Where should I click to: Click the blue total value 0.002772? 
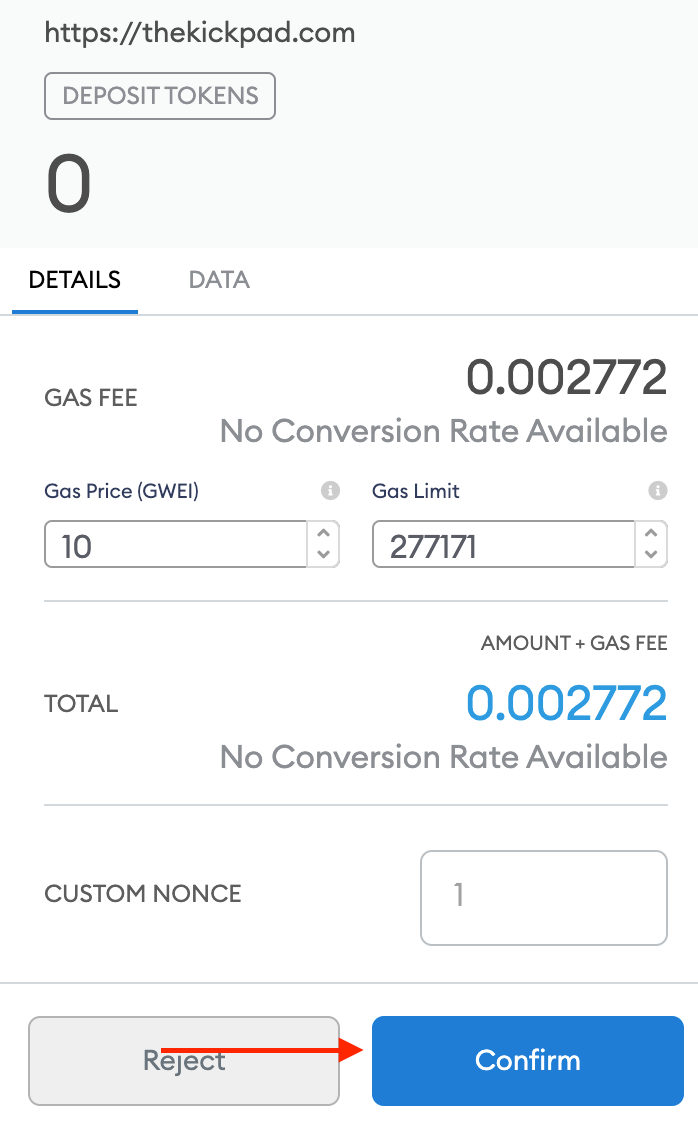[567, 704]
